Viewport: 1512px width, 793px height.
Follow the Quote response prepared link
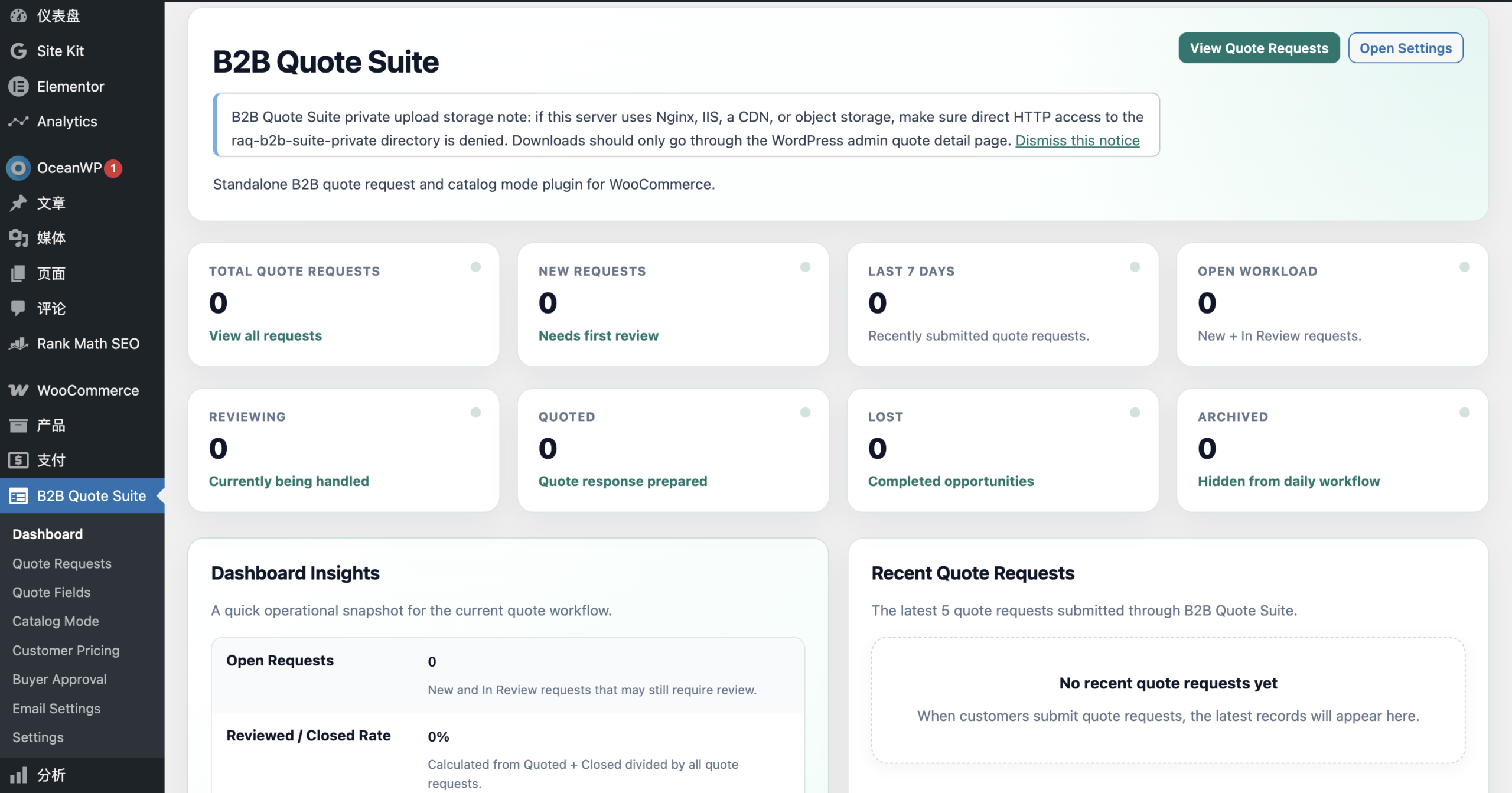623,481
